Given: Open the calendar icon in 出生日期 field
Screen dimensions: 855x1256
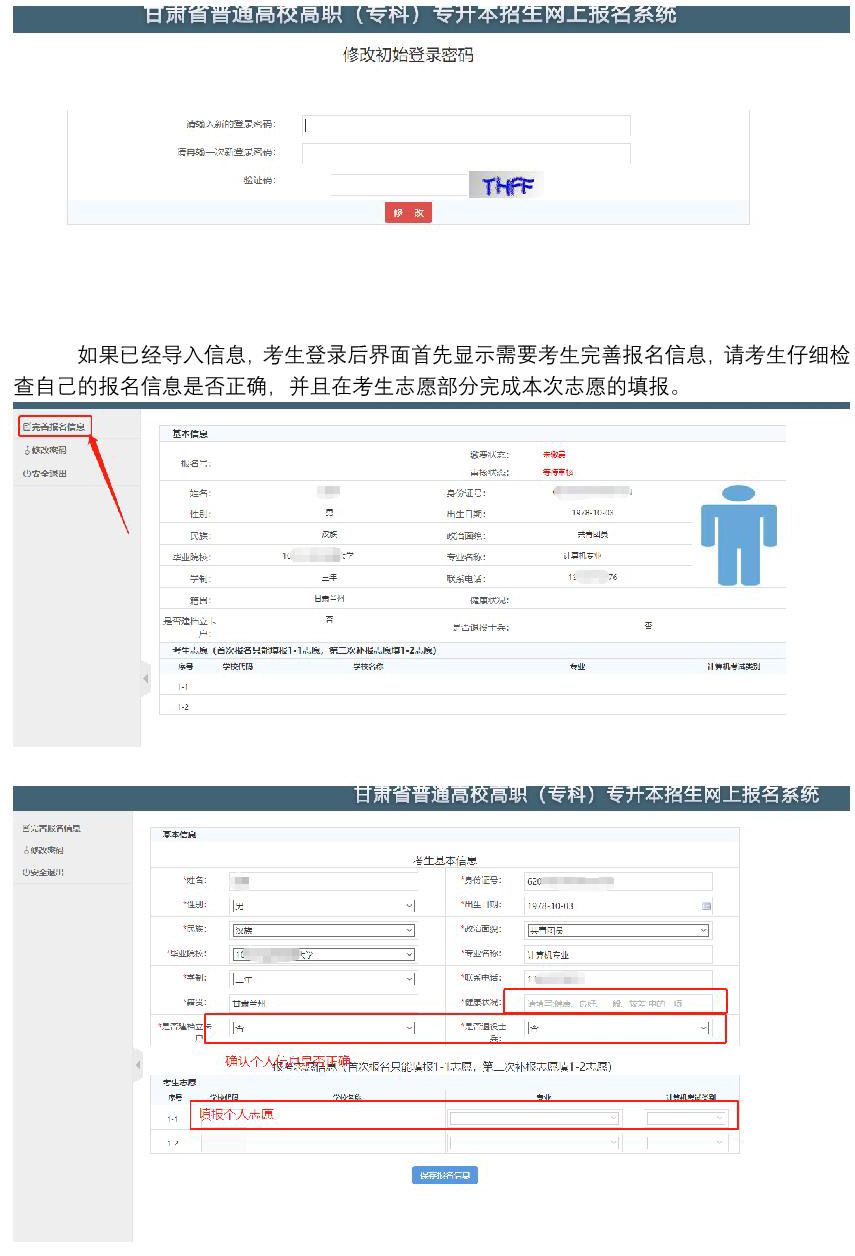Looking at the screenshot, I should (706, 906).
